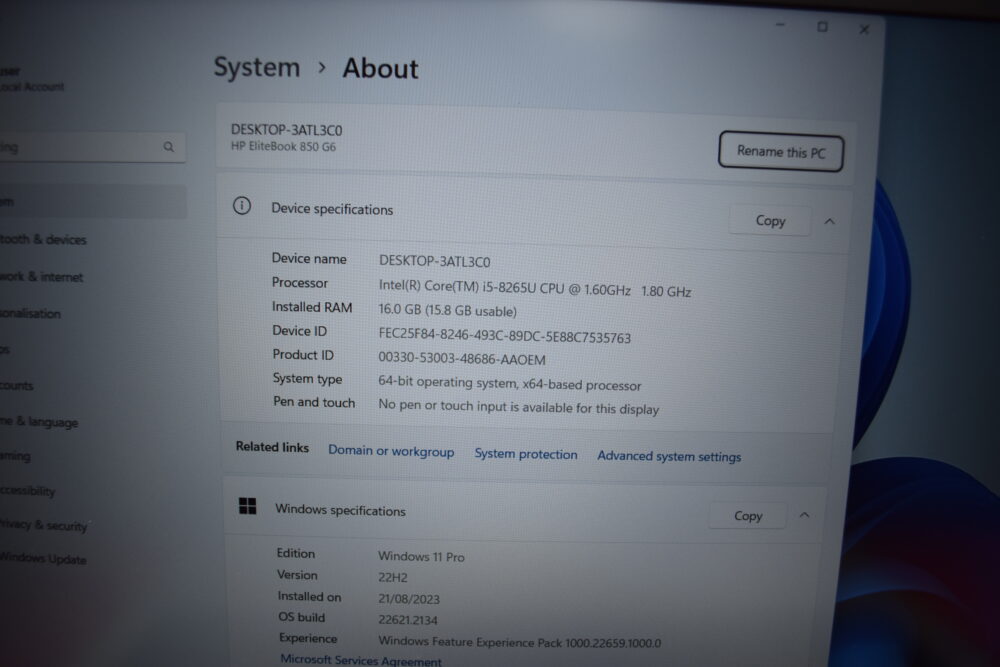This screenshot has height=667, width=1000.
Task: Click the HP EliteBook 850 G6 model text
Action: (x=283, y=147)
